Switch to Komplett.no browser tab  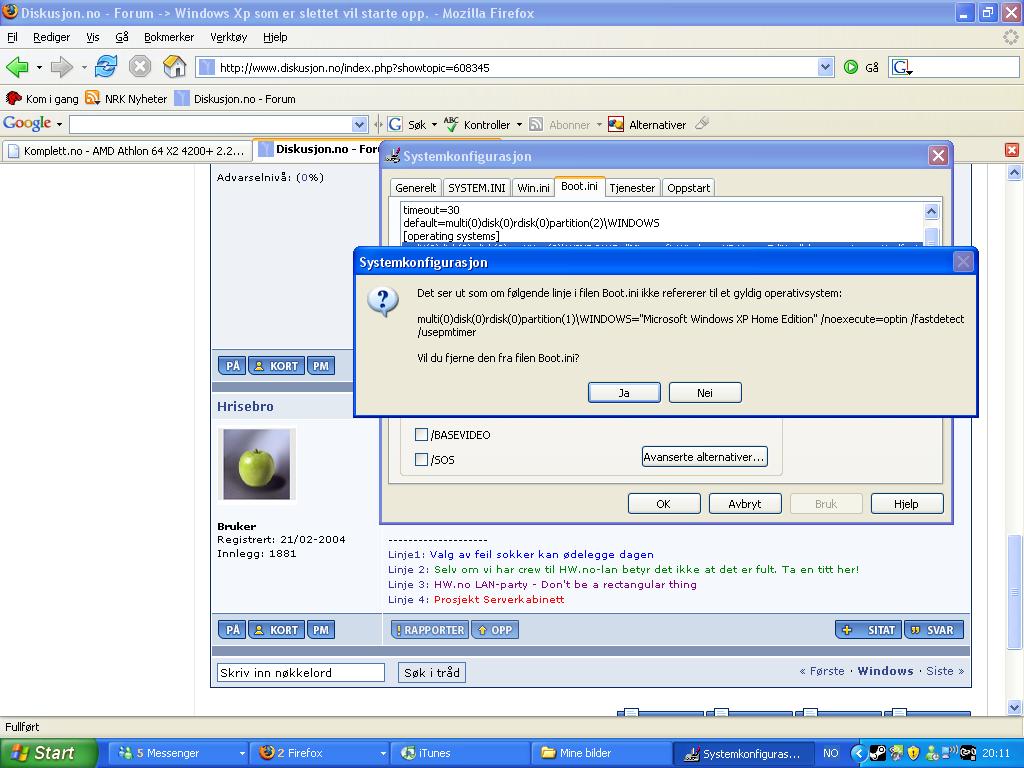(126, 151)
